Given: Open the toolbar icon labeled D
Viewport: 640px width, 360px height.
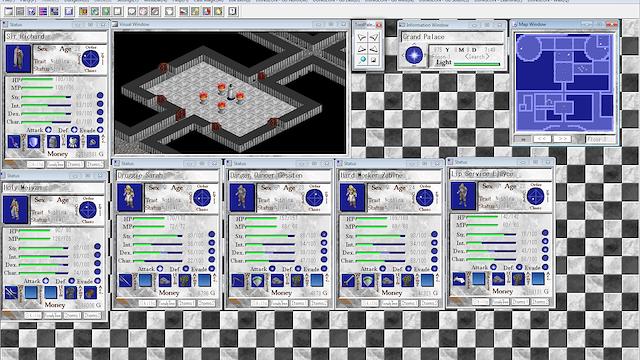Looking at the screenshot, I should click(x=232, y=11).
